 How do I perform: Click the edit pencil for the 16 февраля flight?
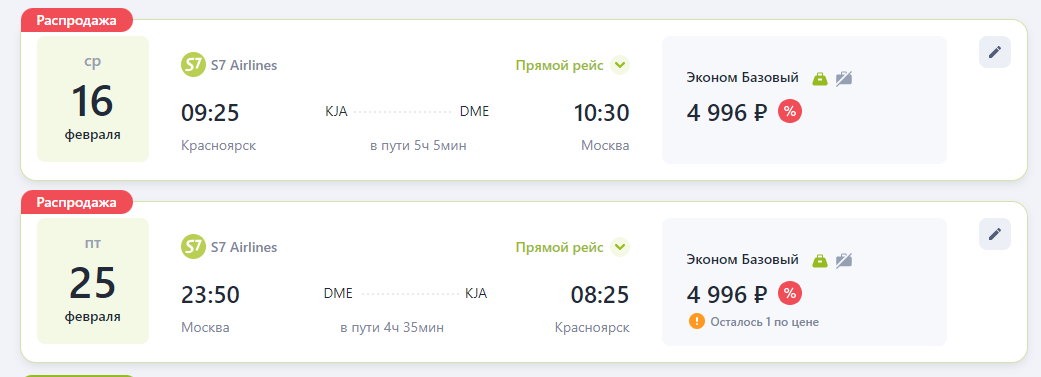click(995, 52)
